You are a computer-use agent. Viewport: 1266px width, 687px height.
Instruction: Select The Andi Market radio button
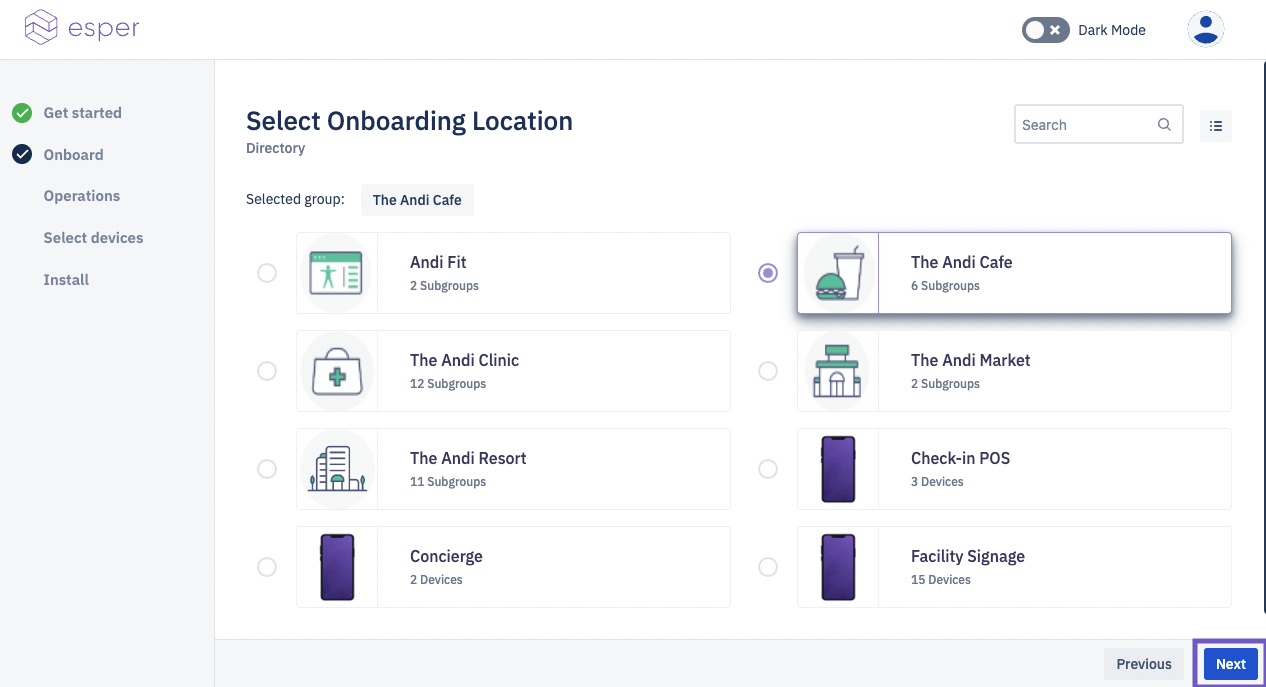768,371
